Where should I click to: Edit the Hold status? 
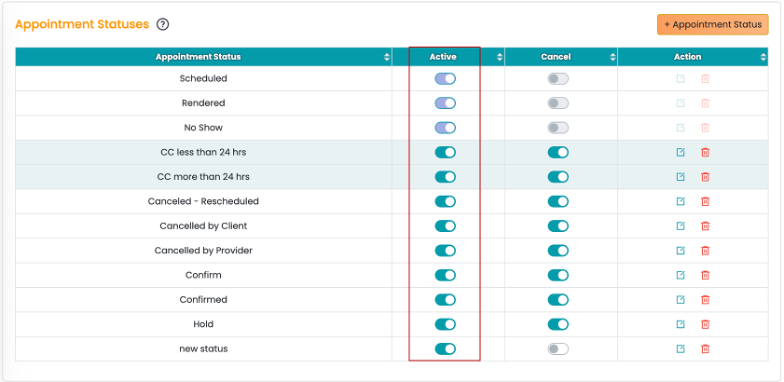[680, 324]
